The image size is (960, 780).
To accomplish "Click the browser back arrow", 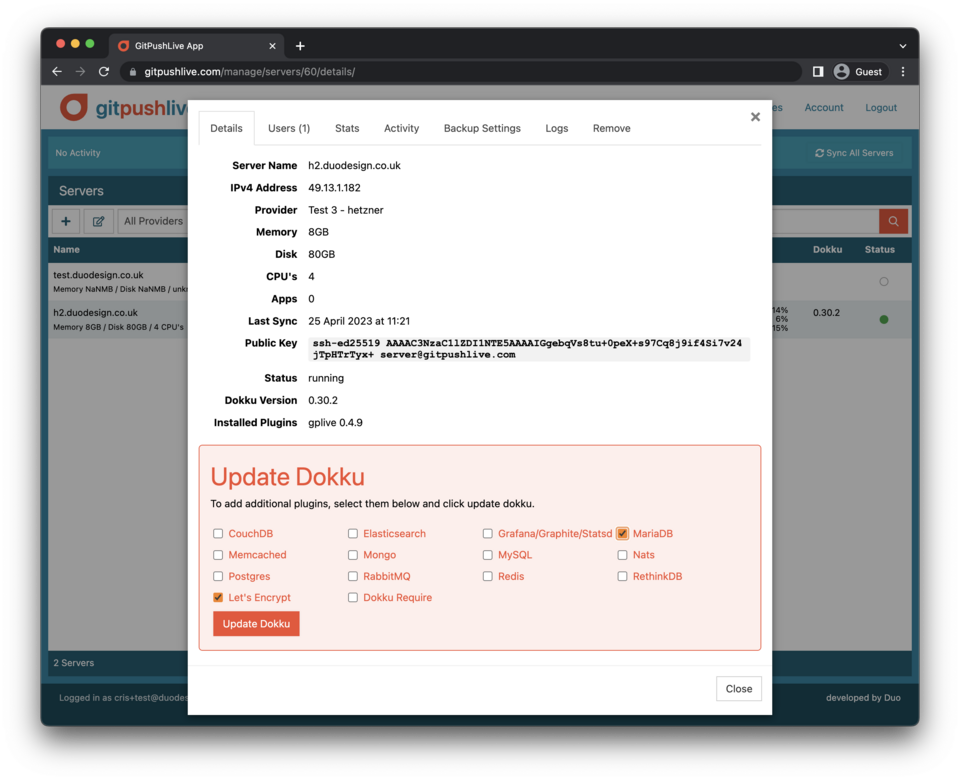I will click(57, 72).
